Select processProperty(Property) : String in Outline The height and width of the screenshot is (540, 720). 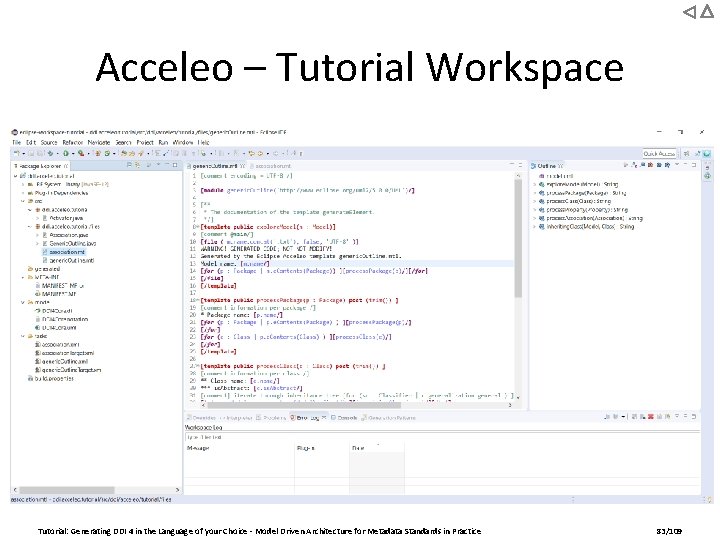click(584, 209)
